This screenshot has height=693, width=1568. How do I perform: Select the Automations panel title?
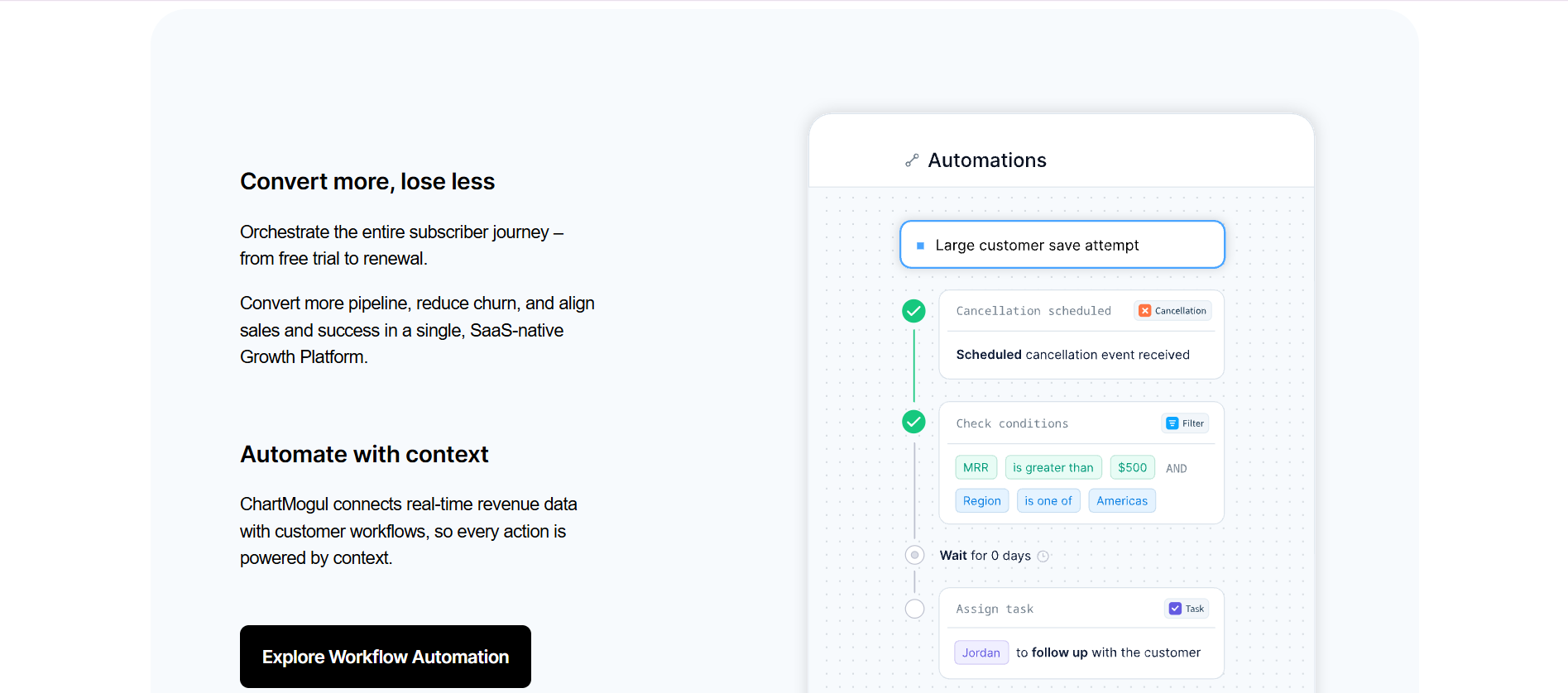coord(987,160)
